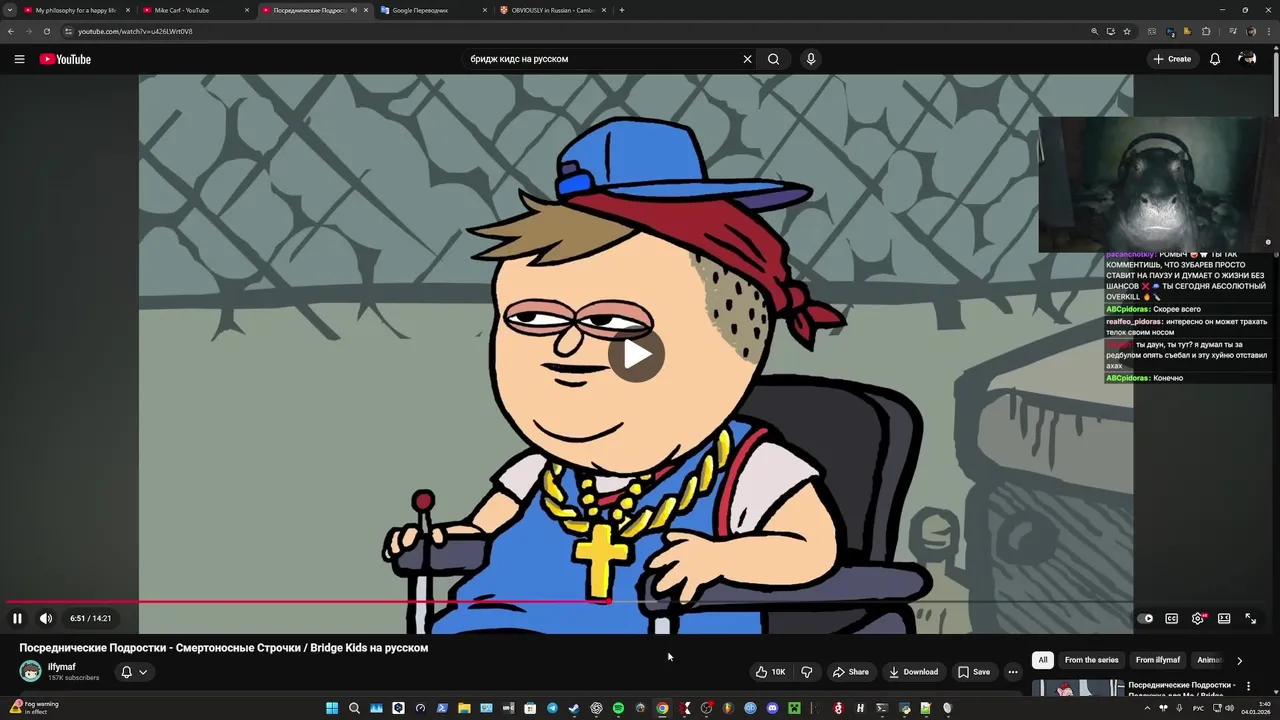Save the video to a playlist

pyautogui.click(x=974, y=672)
